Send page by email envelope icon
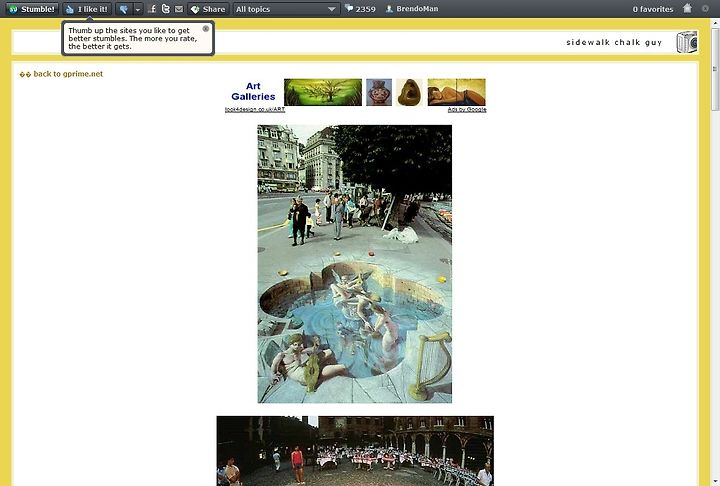720x486 pixels. coord(179,8)
